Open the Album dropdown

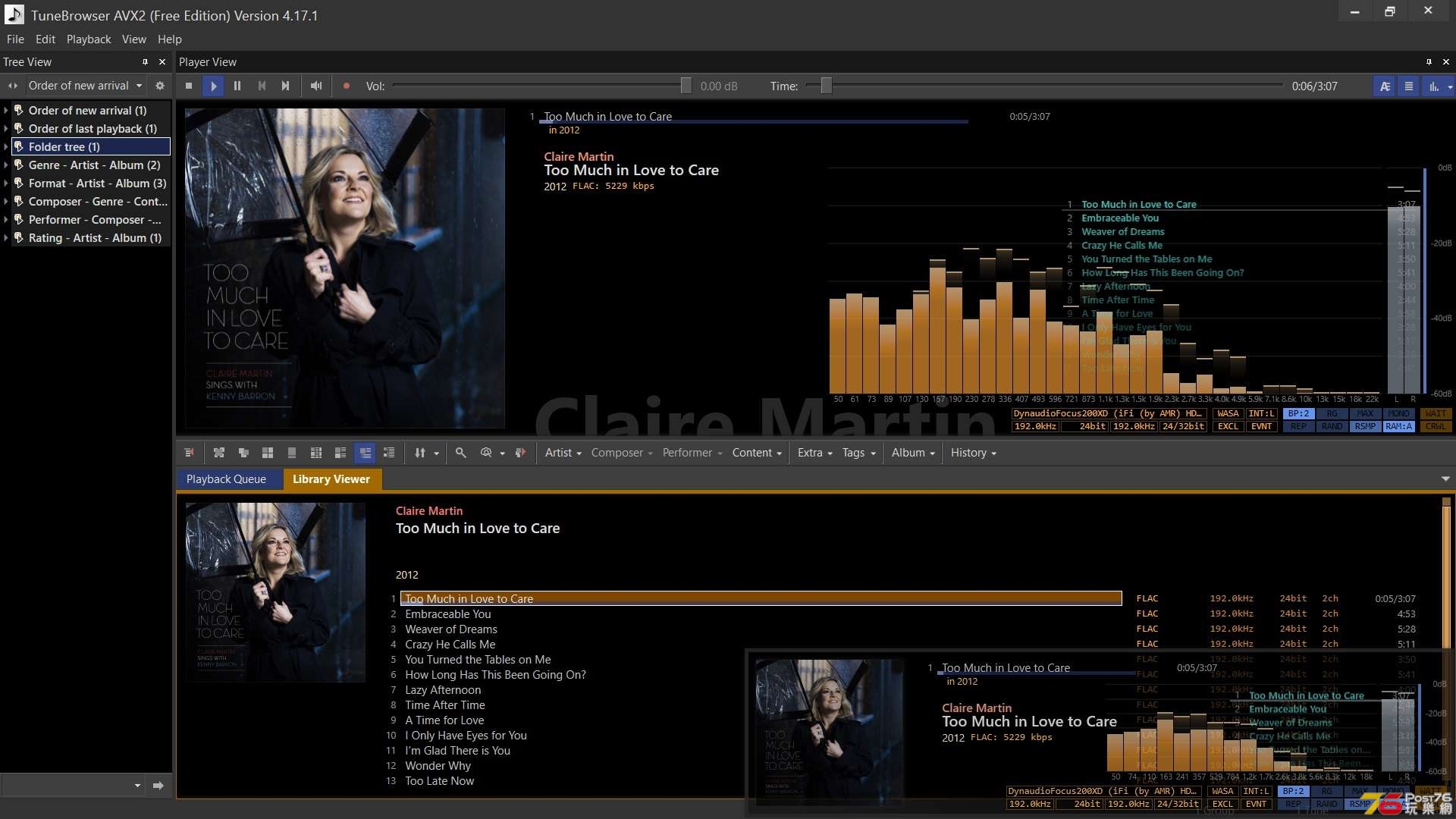pyautogui.click(x=913, y=453)
